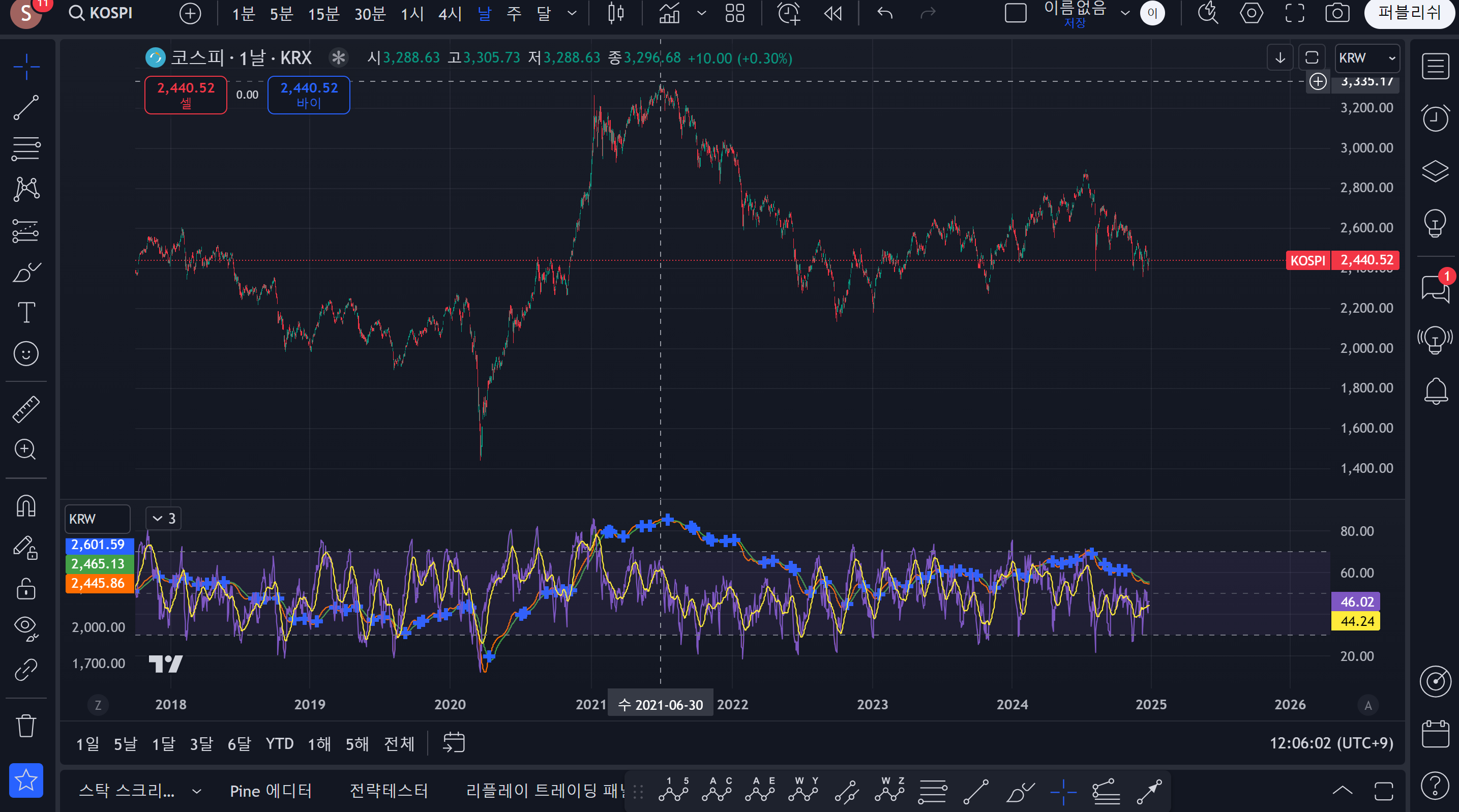Select the 5해 time range

[x=357, y=743]
